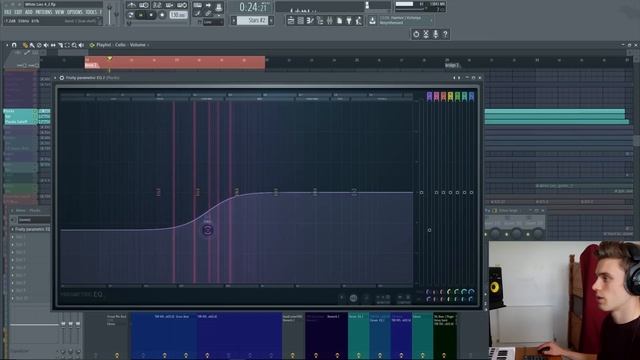Toggle the metronome icon in recording panel

tap(132, 5)
